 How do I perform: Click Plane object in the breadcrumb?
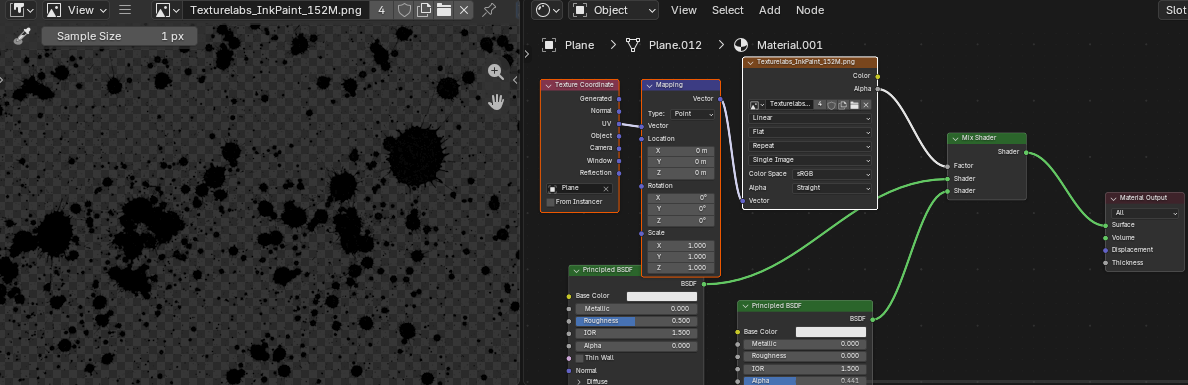[568, 45]
